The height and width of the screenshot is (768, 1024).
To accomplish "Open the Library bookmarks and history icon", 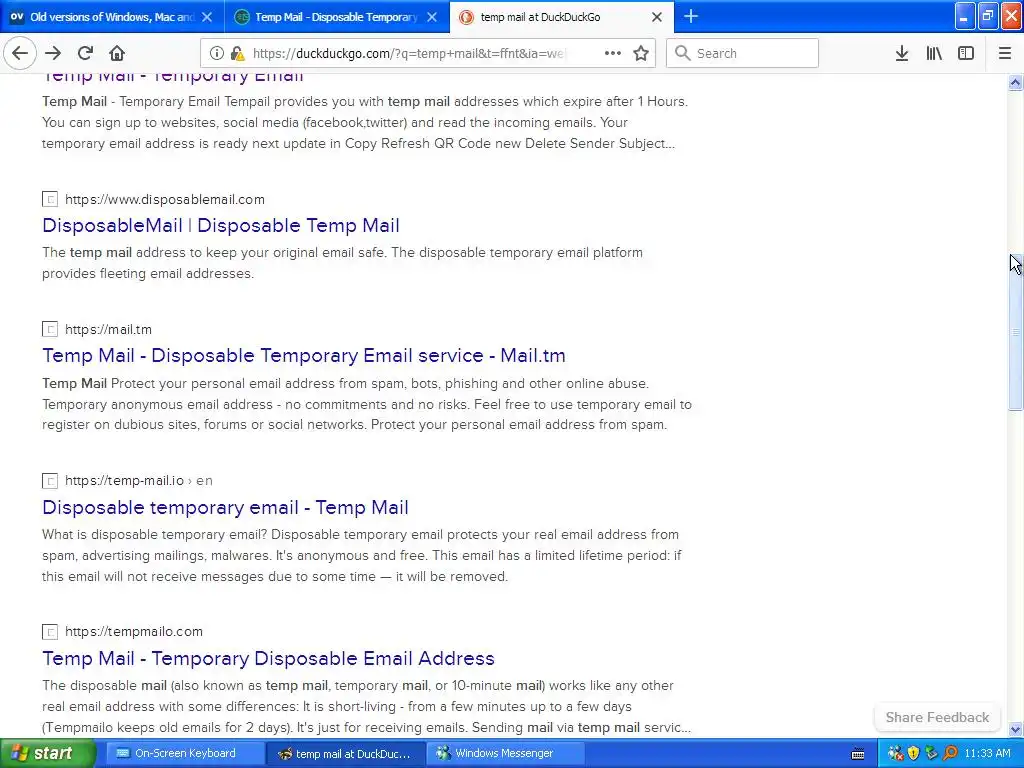I will pos(934,54).
